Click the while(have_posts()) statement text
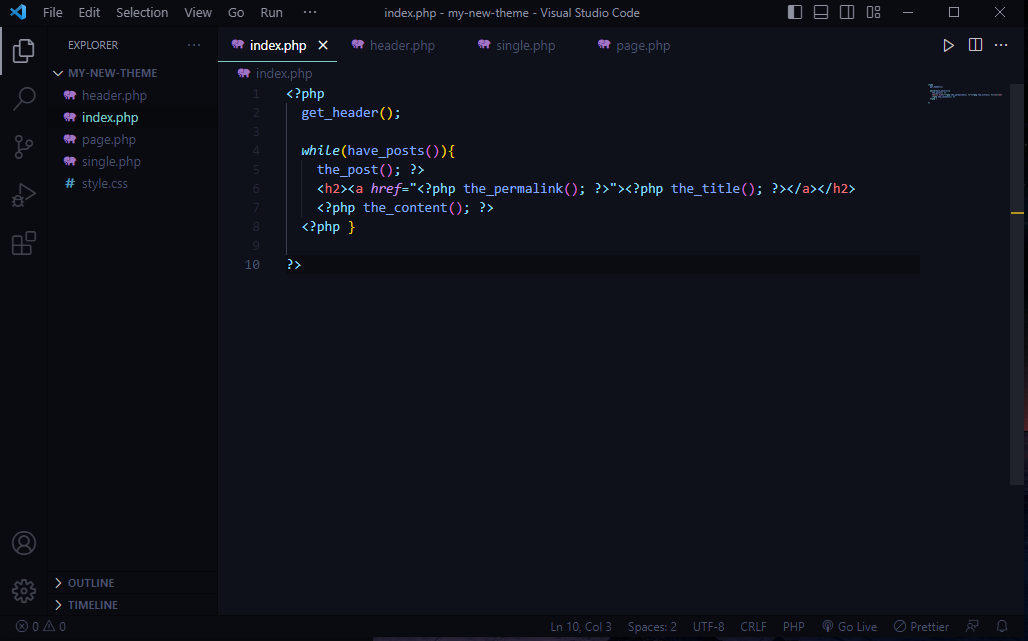 click(x=378, y=151)
